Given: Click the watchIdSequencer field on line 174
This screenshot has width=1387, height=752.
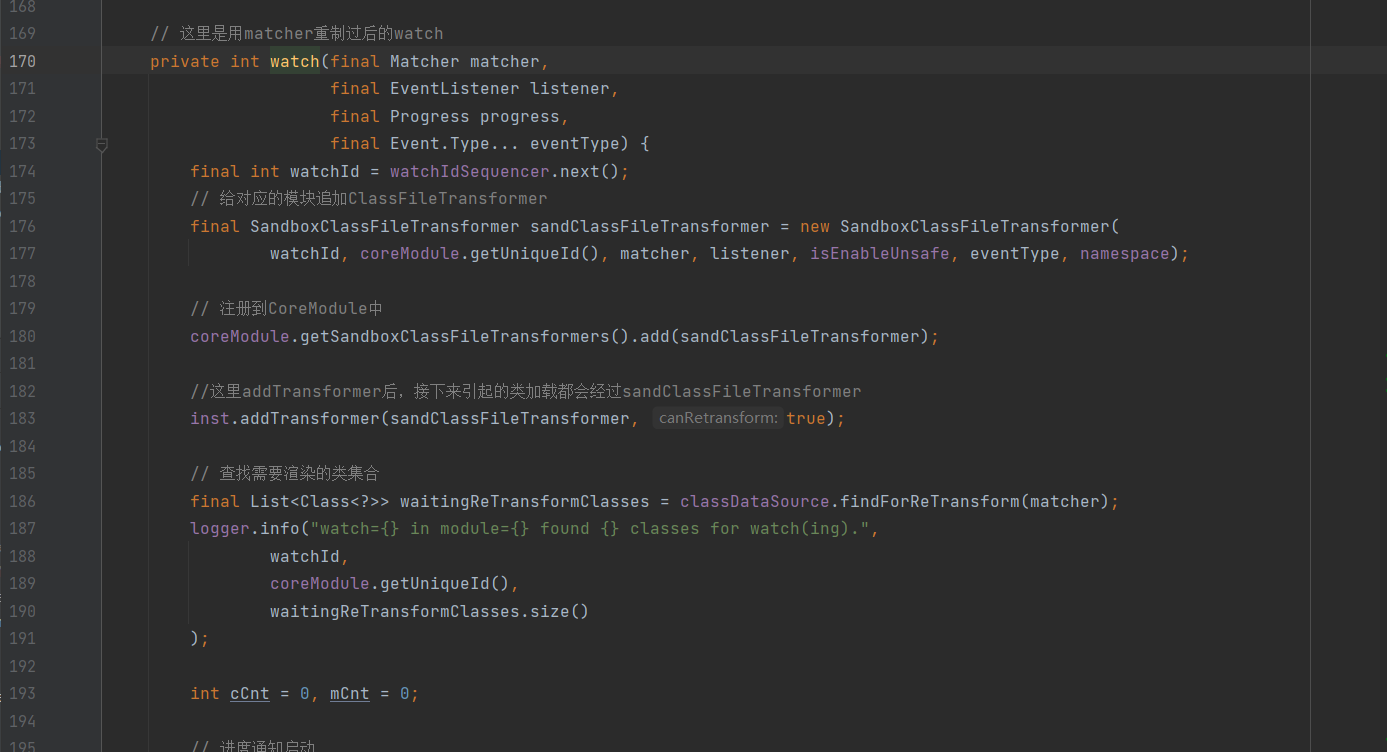Looking at the screenshot, I should tap(469, 171).
